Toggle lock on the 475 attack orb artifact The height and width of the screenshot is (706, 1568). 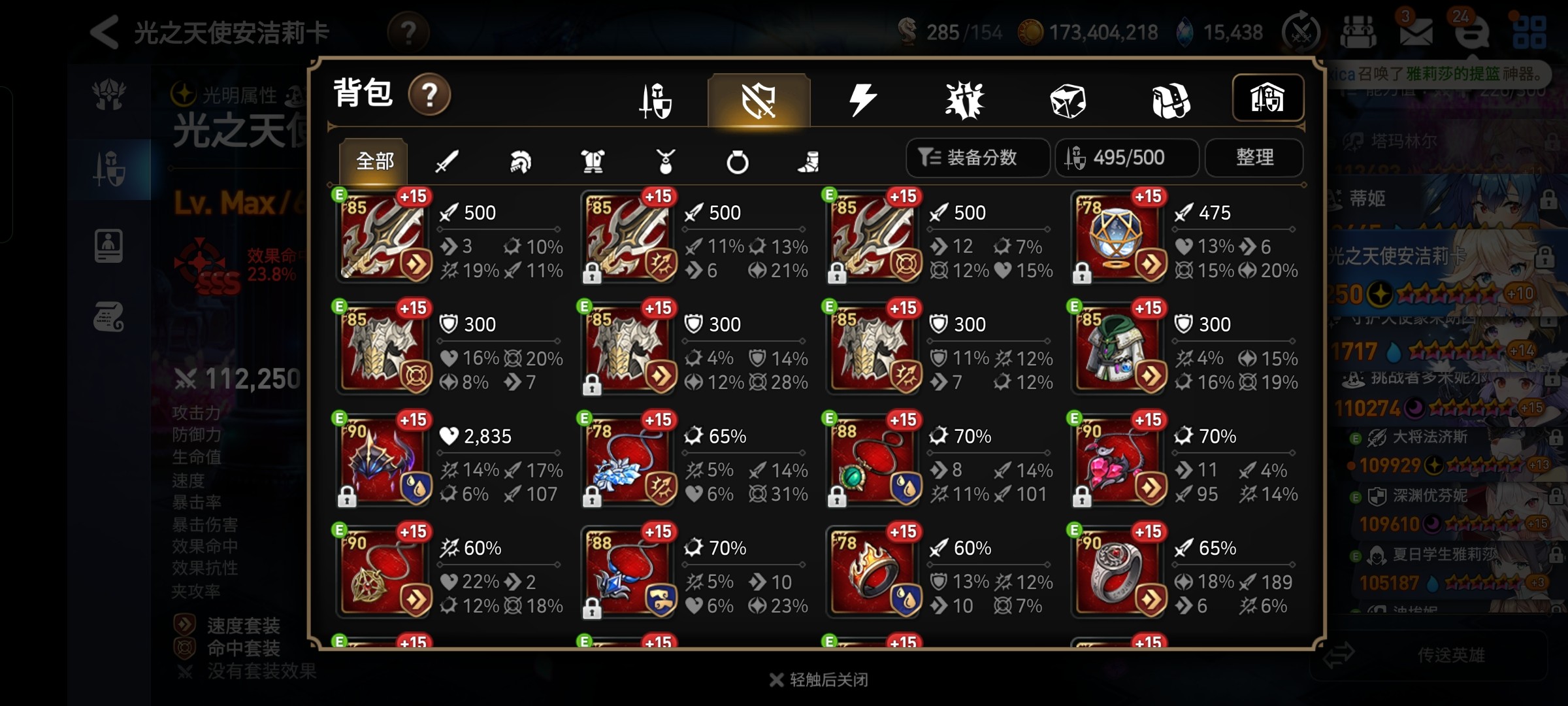[x=1081, y=273]
